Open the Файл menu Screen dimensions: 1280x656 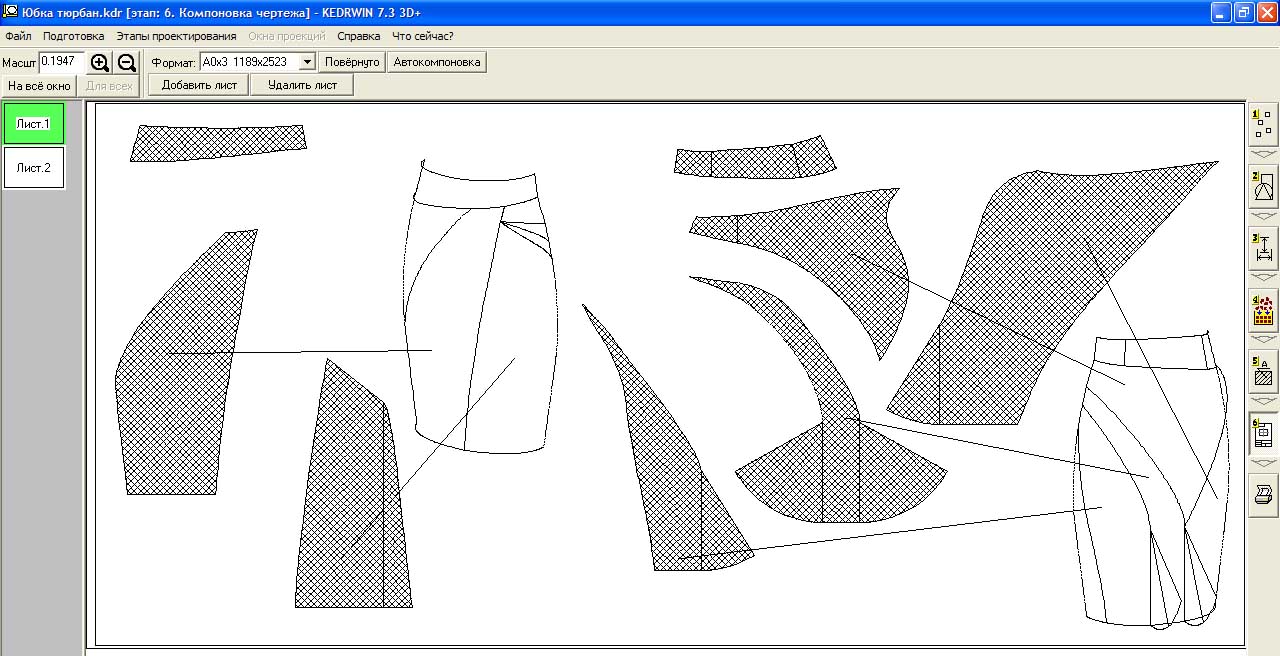click(x=18, y=36)
